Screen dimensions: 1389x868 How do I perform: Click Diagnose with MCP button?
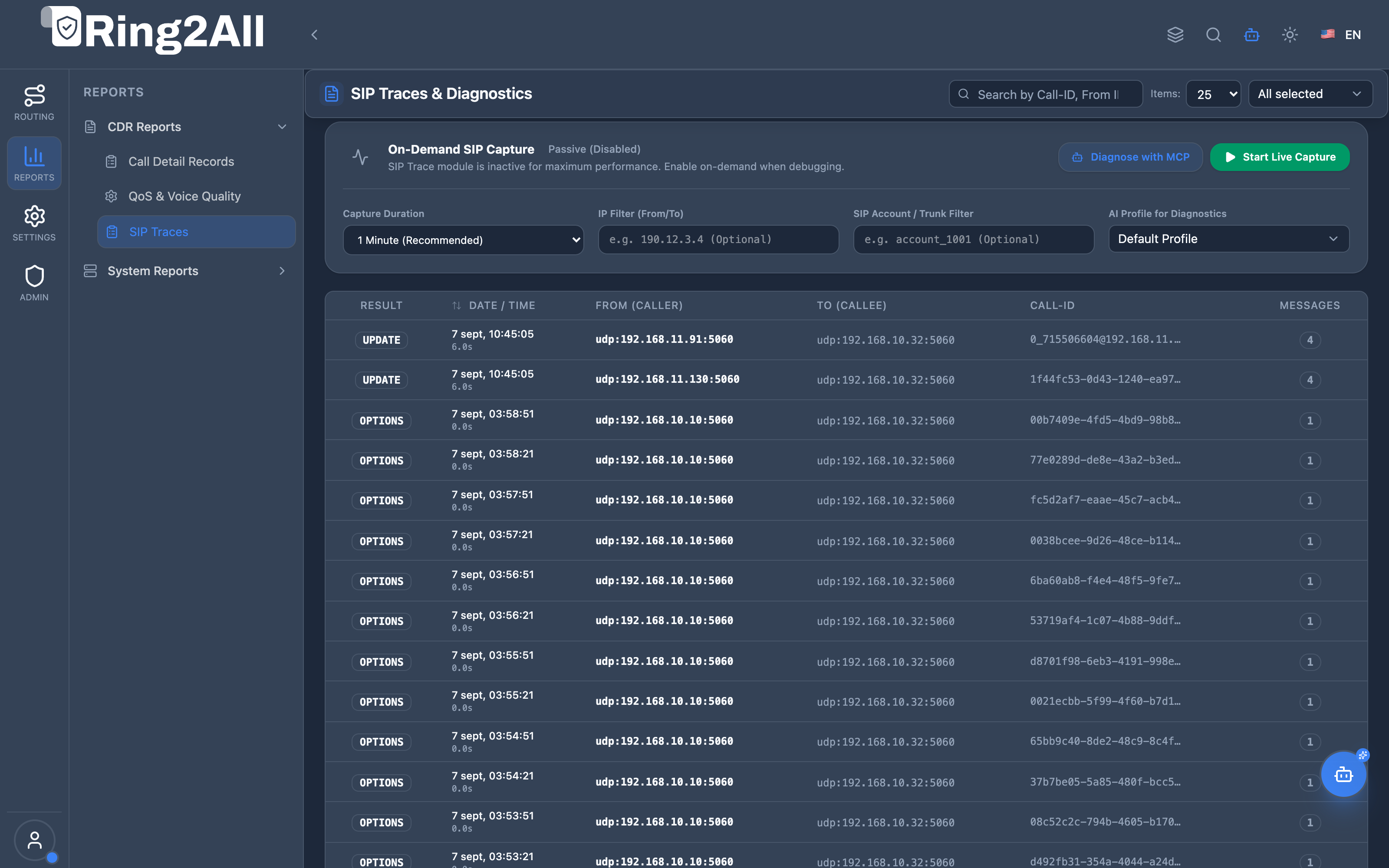coord(1131,157)
